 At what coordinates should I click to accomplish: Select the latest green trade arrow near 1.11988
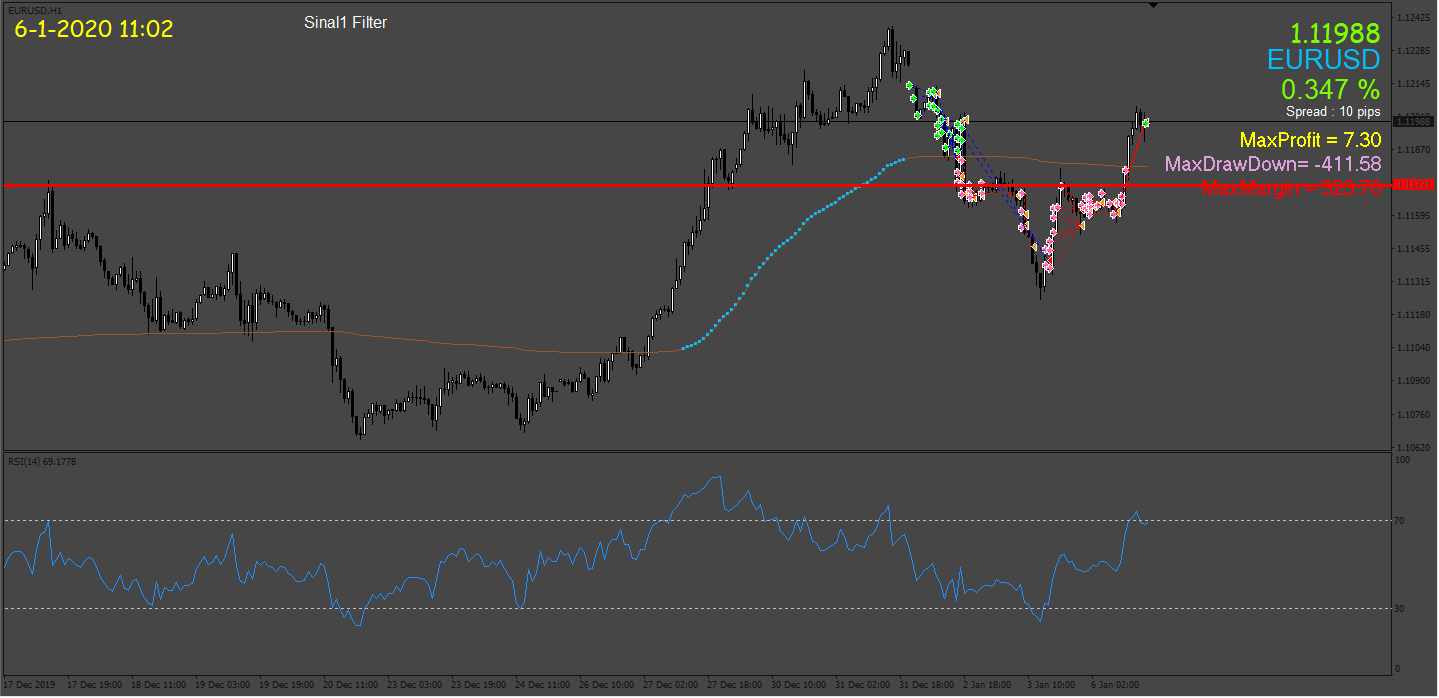[1146, 122]
